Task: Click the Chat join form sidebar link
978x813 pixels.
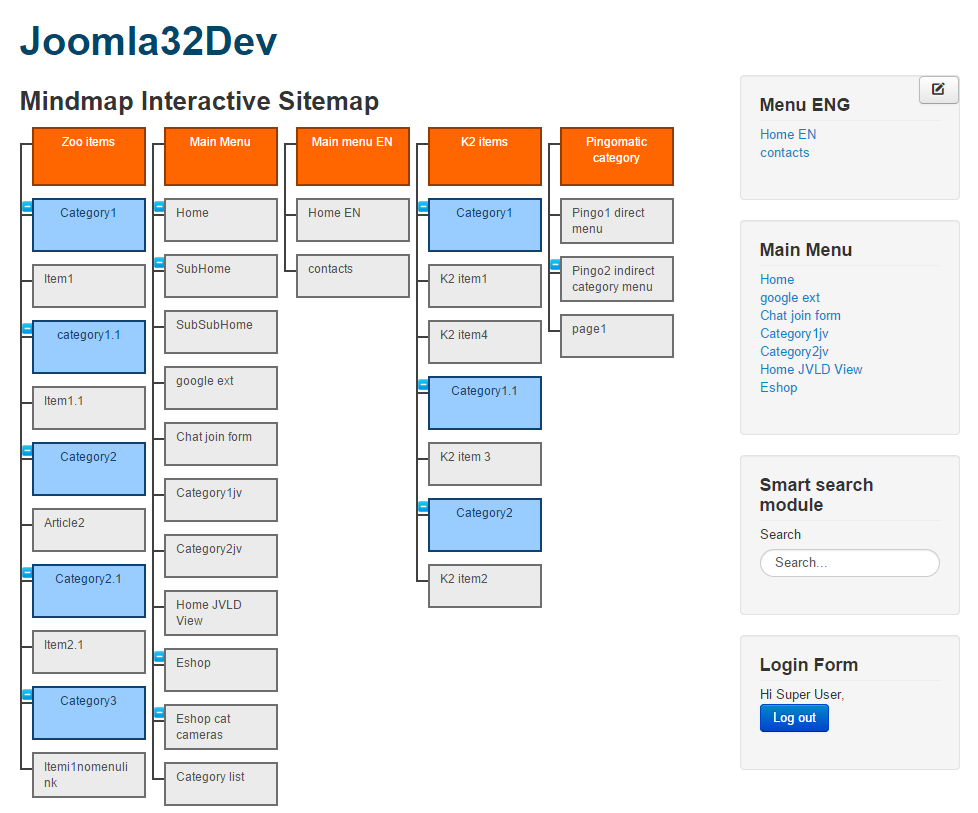Action: pos(800,316)
